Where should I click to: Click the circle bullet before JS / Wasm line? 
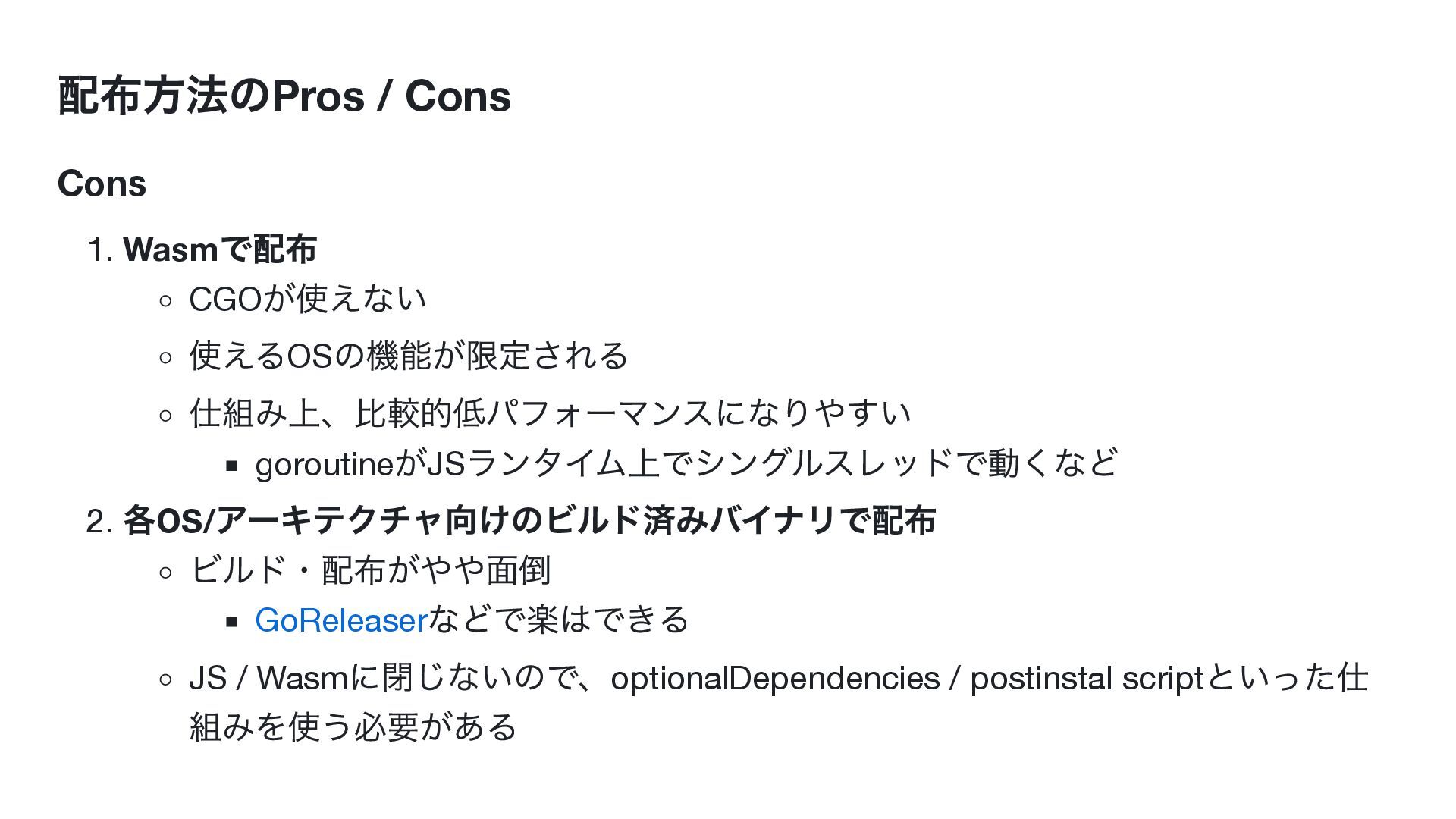click(166, 680)
